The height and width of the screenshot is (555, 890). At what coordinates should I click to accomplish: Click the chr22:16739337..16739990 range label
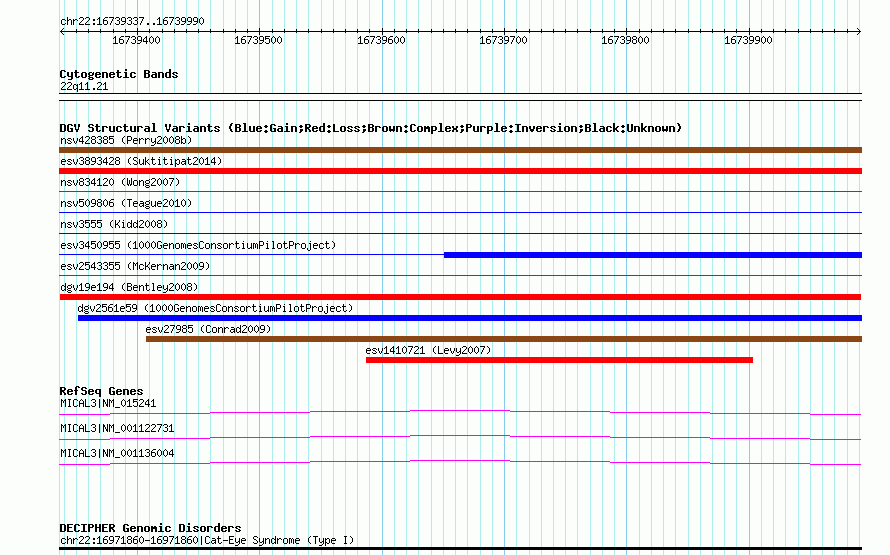[x=132, y=21]
